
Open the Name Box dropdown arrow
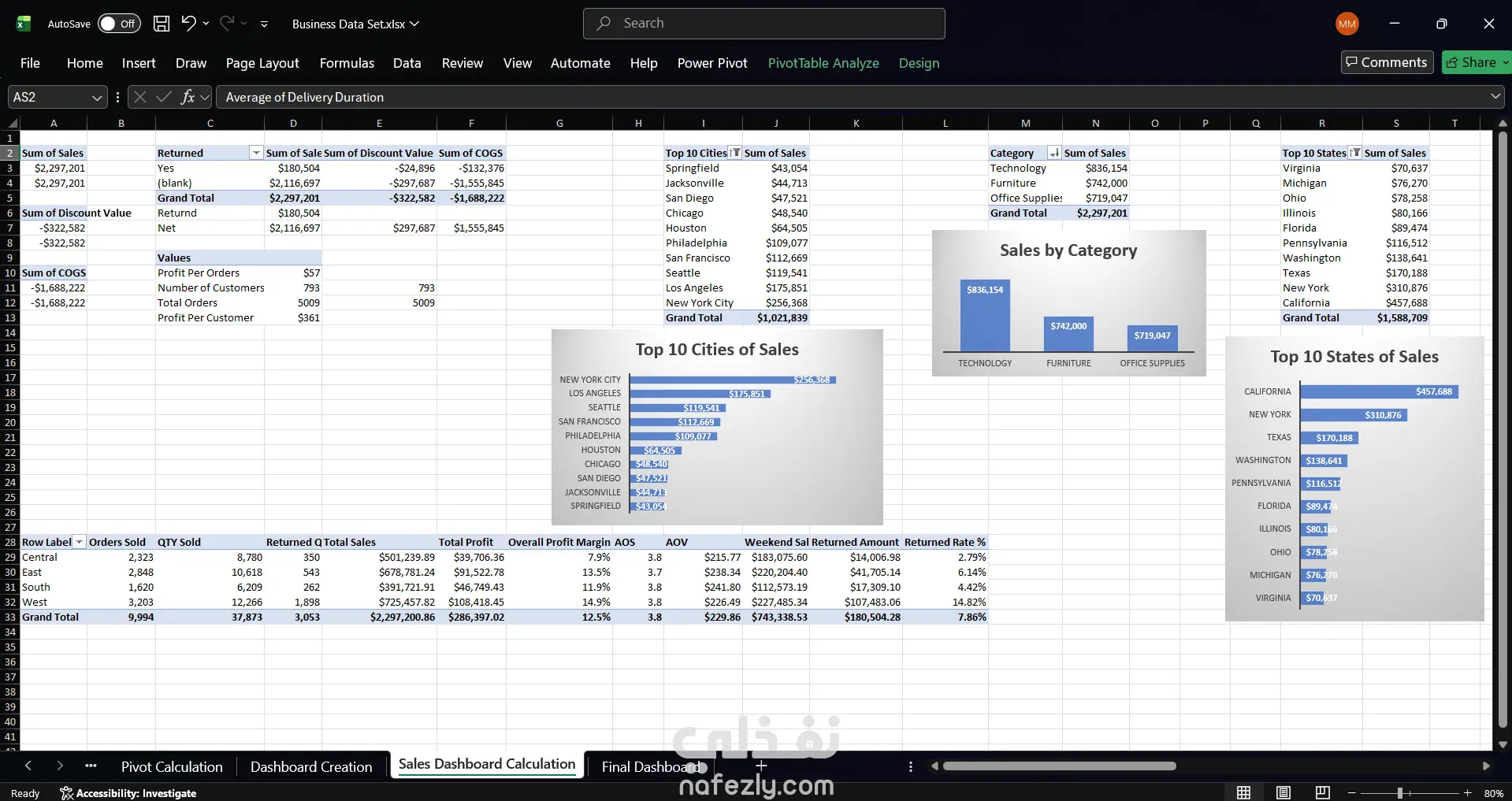[x=97, y=98]
